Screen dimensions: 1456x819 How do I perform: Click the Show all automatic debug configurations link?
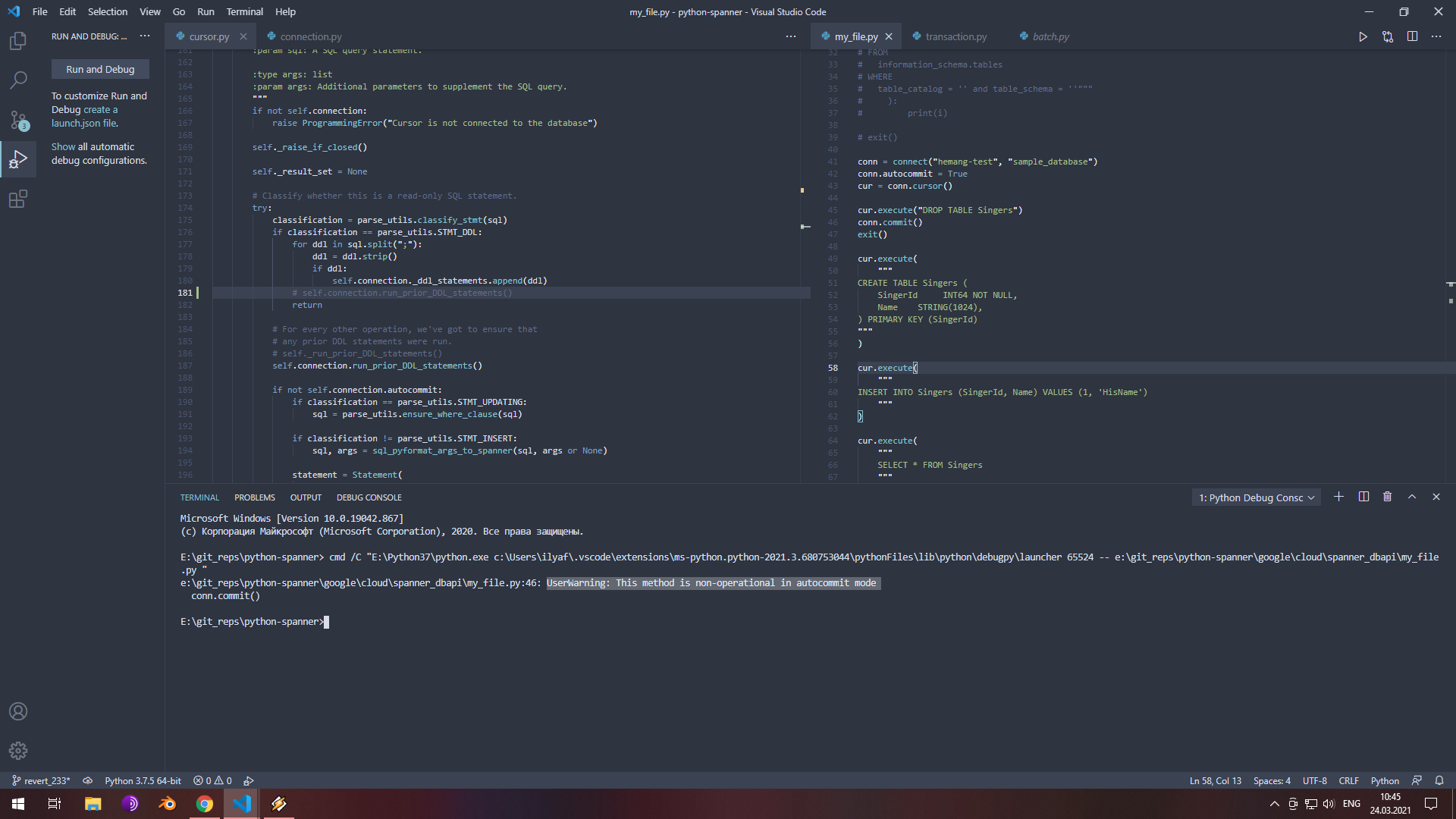(x=63, y=147)
